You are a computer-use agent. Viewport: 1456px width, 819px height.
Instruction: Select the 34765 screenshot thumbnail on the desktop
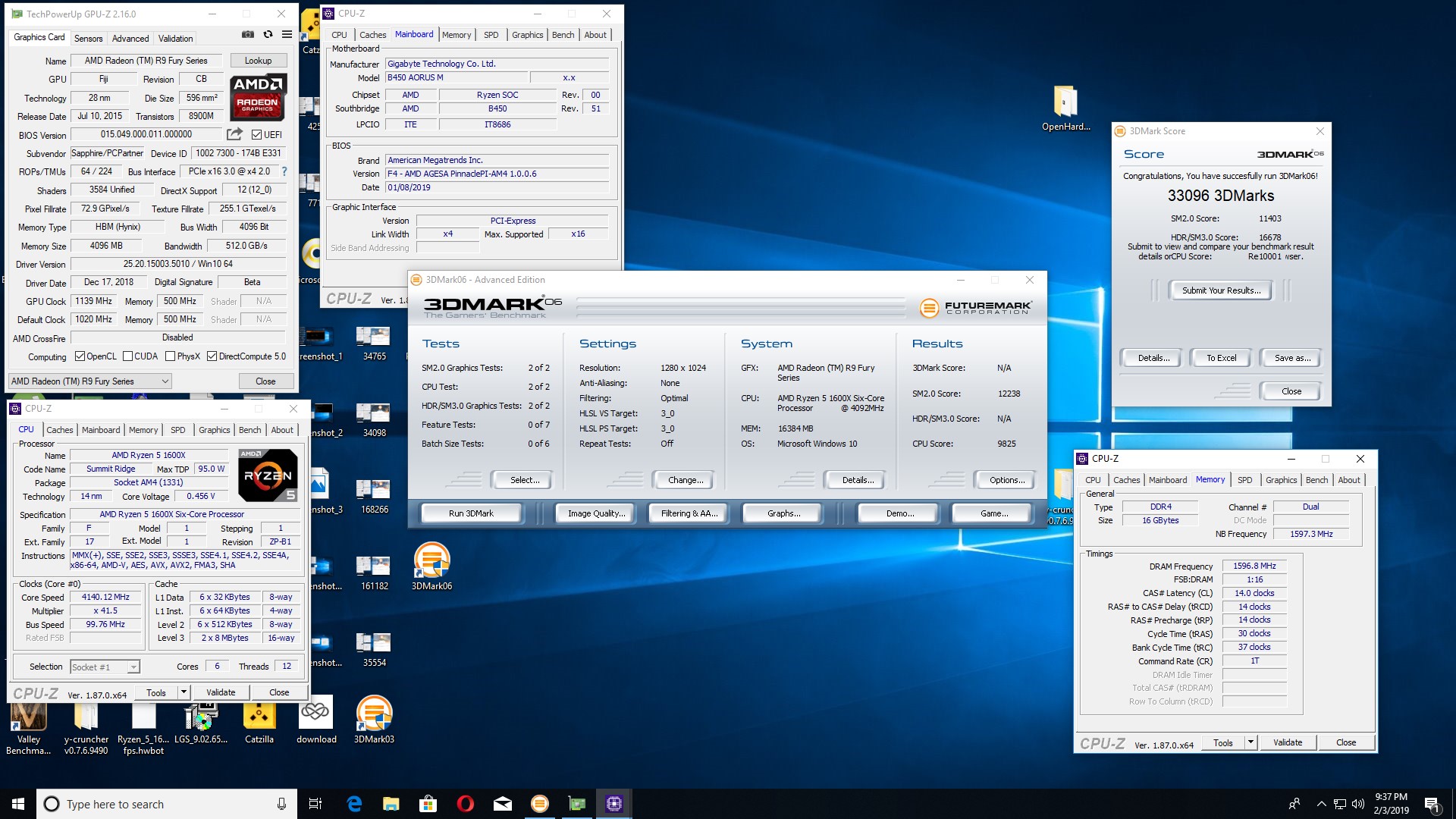click(374, 344)
